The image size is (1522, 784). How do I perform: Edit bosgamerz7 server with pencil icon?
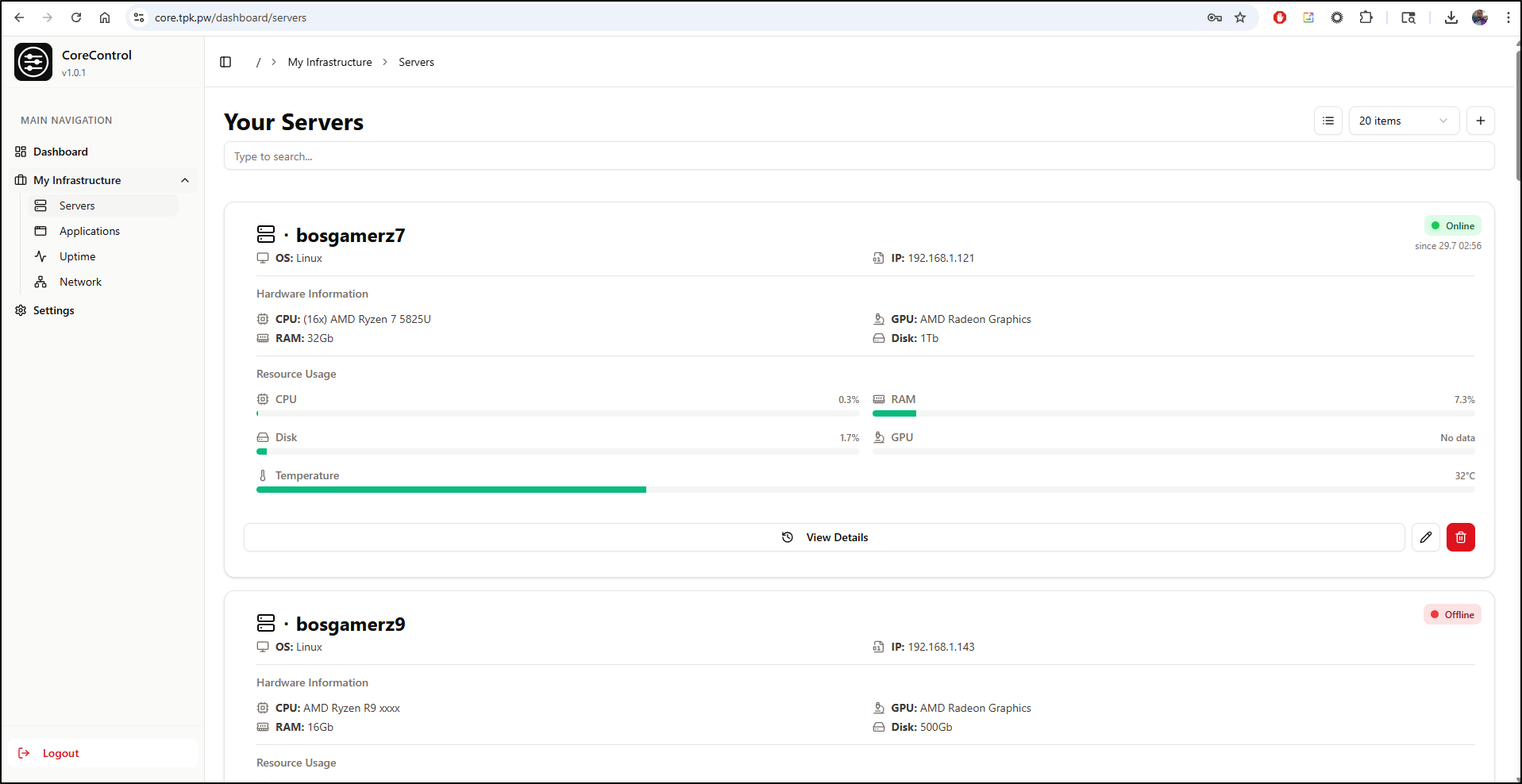[1426, 537]
